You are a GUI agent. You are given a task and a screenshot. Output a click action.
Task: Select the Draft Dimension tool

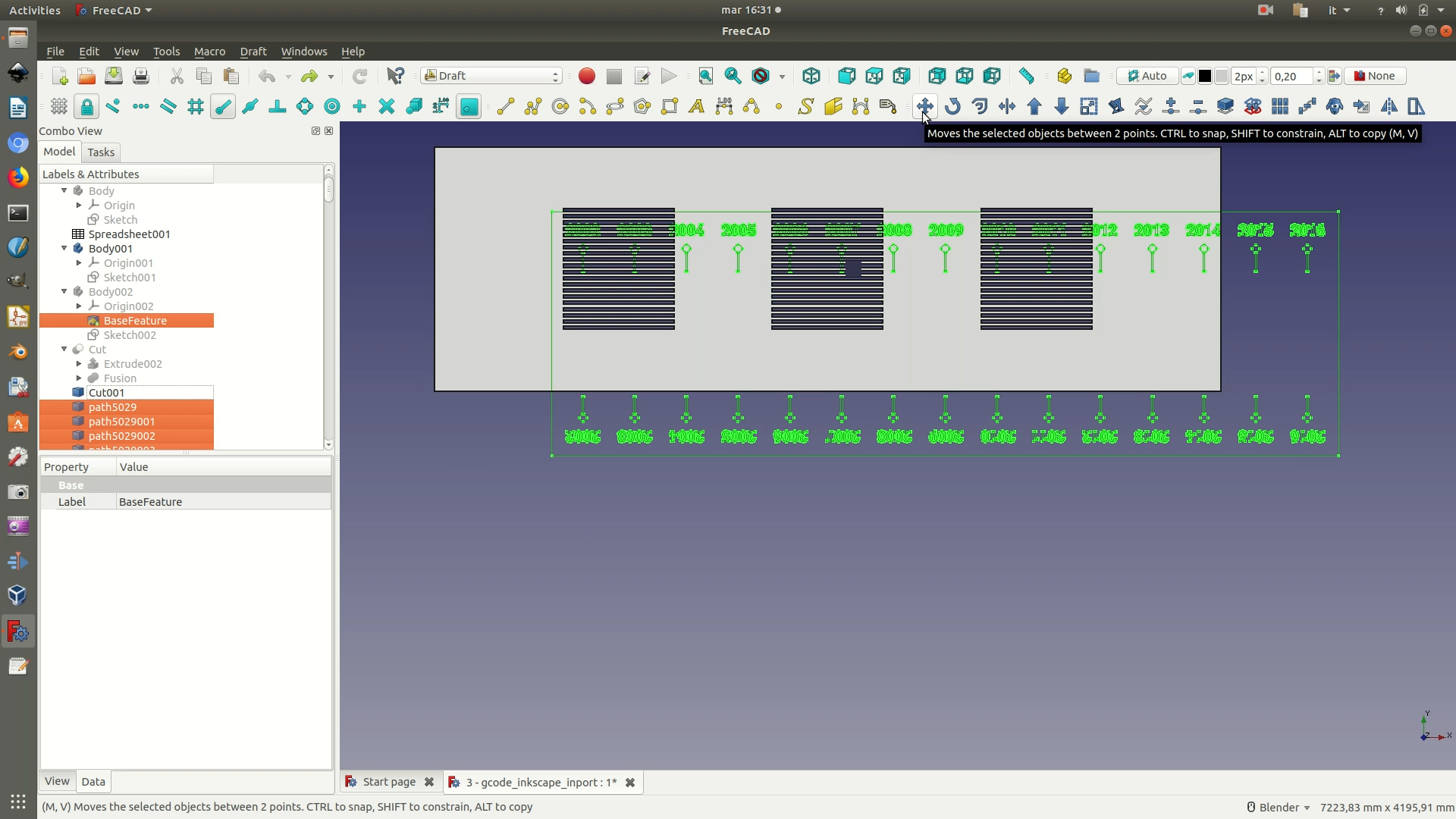tap(724, 107)
